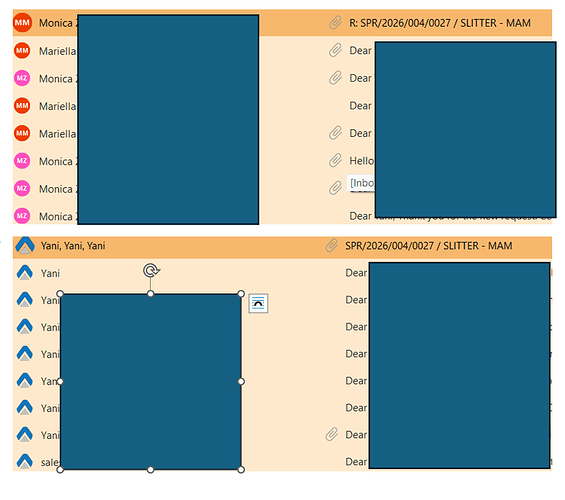The width and height of the screenshot is (565, 500).
Task: Click the [Inbo tooltip label
Action: click(x=361, y=183)
